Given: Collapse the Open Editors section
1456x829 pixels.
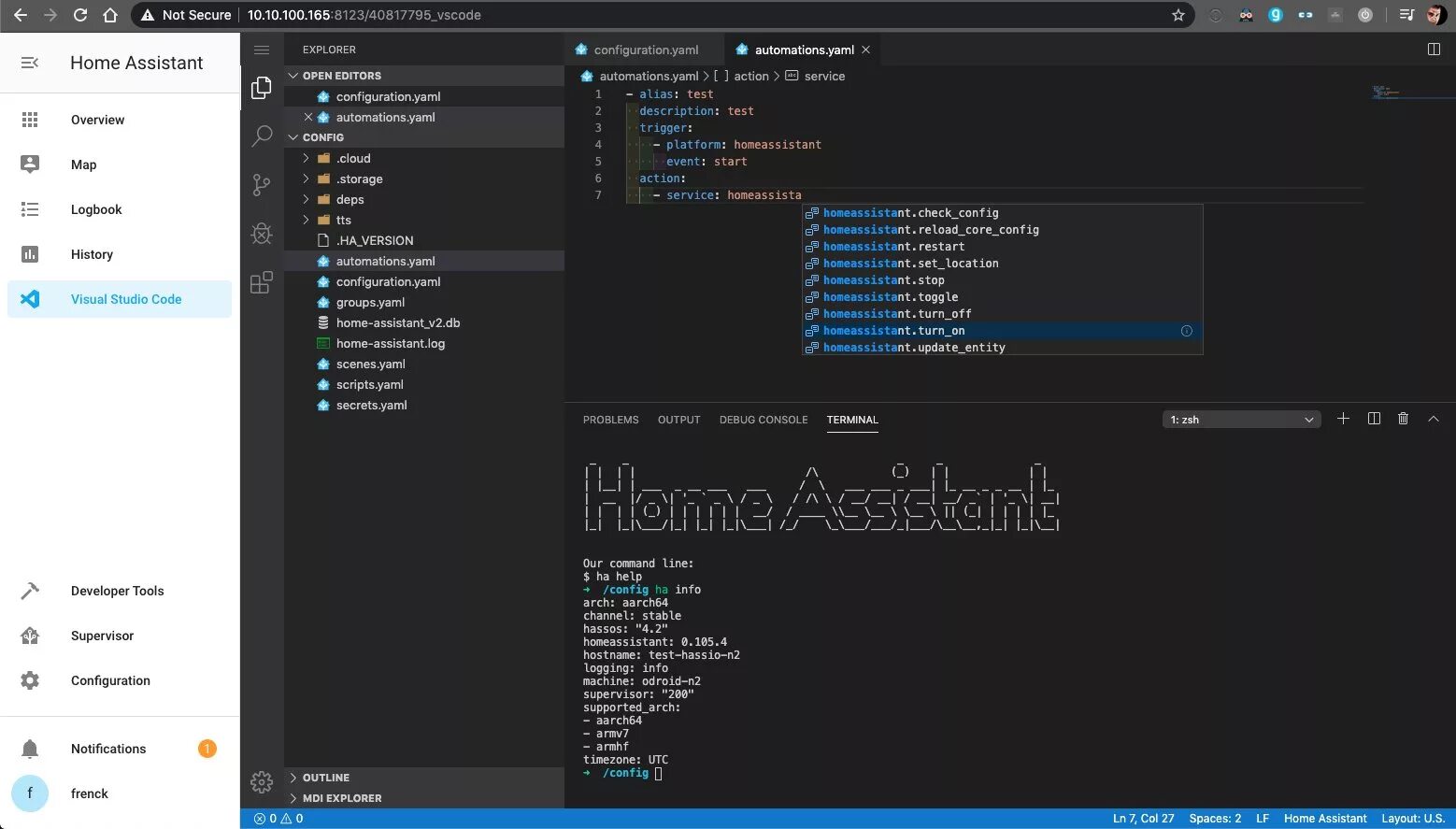Looking at the screenshot, I should coord(424,76).
